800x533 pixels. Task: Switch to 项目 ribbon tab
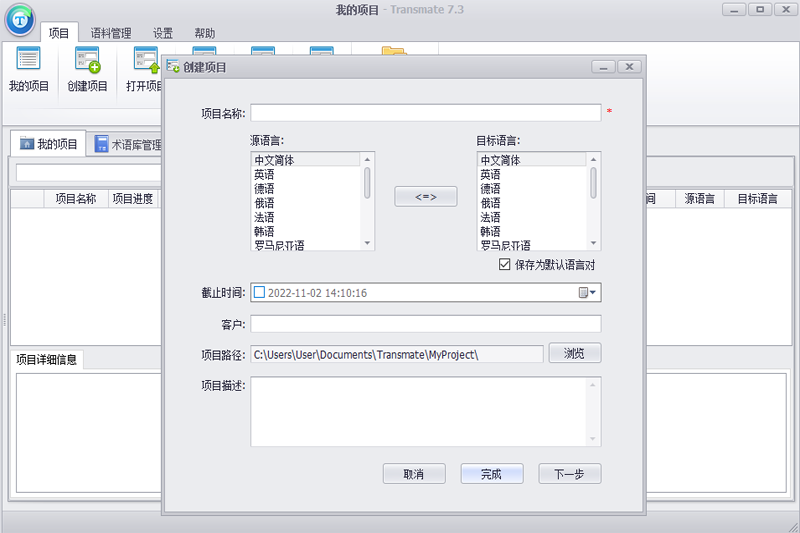(59, 33)
